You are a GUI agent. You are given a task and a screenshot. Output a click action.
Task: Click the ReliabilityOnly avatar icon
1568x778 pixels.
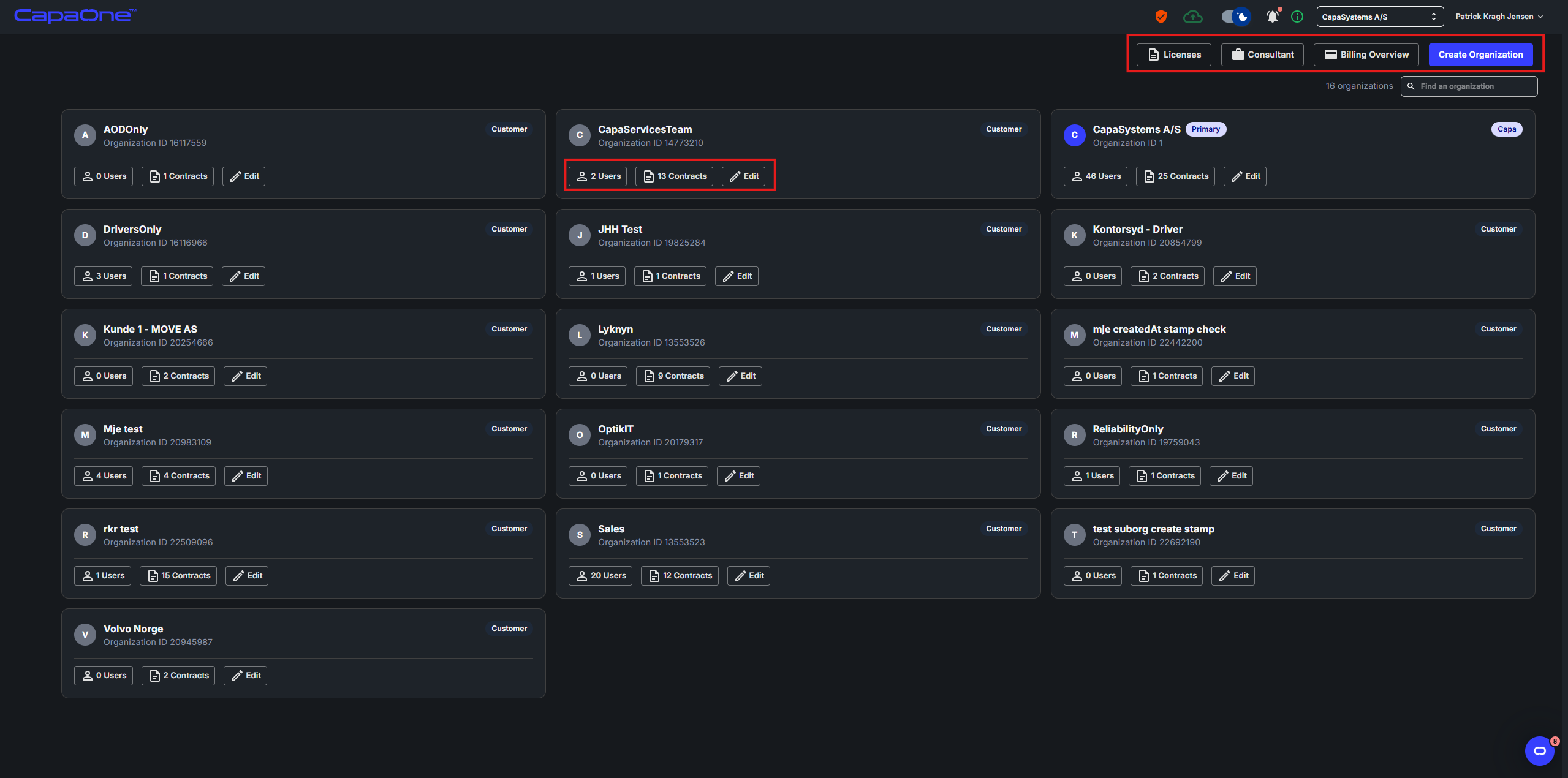[x=1074, y=435]
